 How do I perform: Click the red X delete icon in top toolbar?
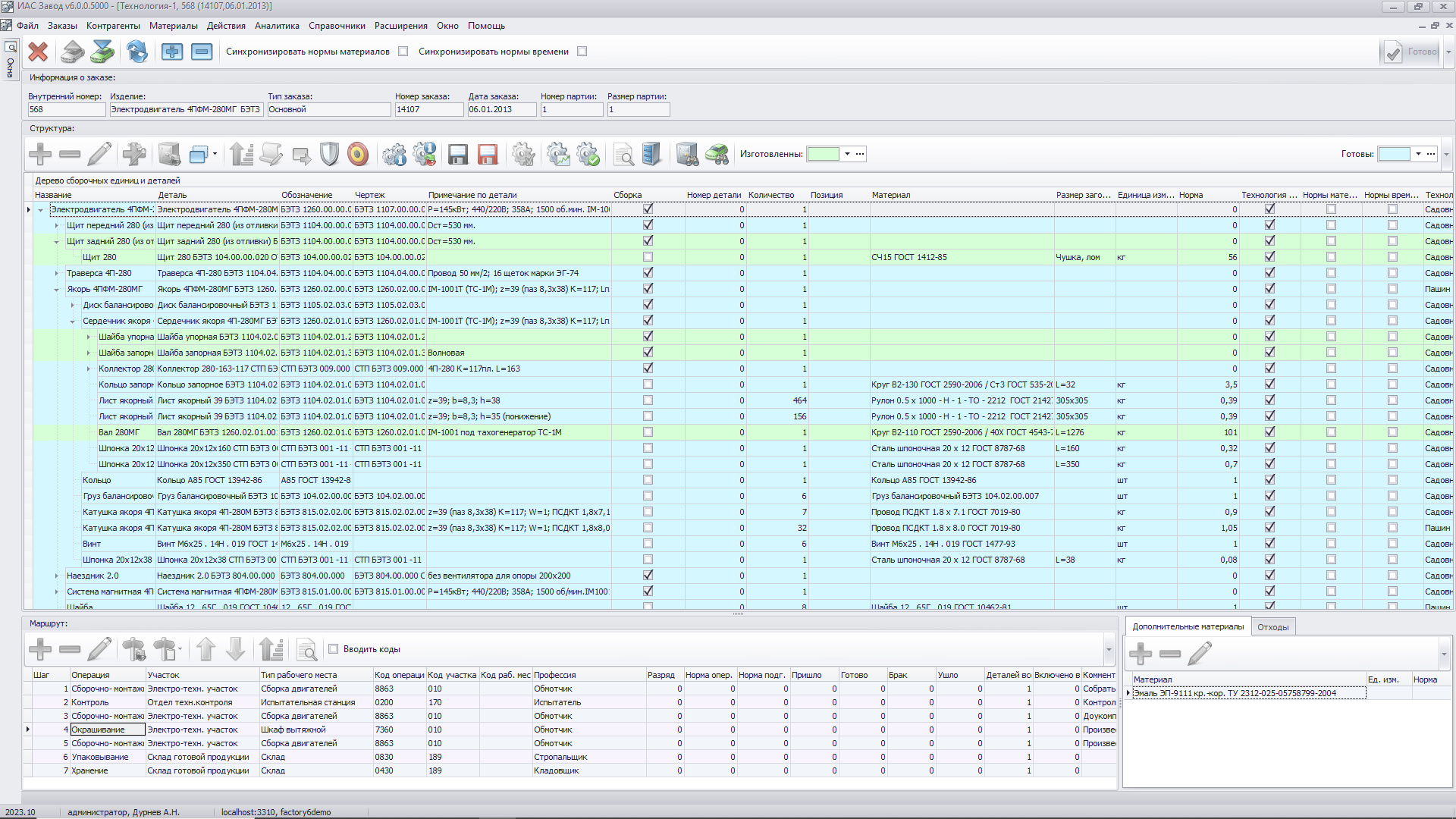[x=38, y=52]
